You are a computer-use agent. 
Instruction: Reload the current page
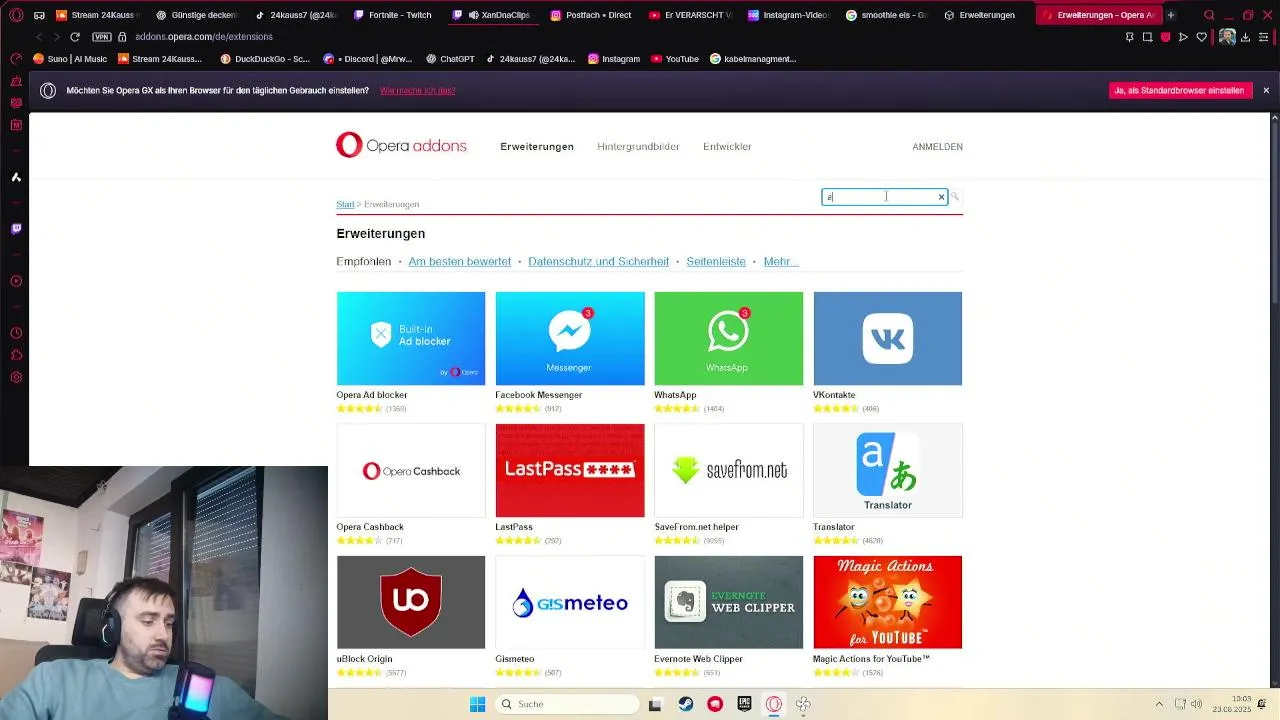[74, 37]
